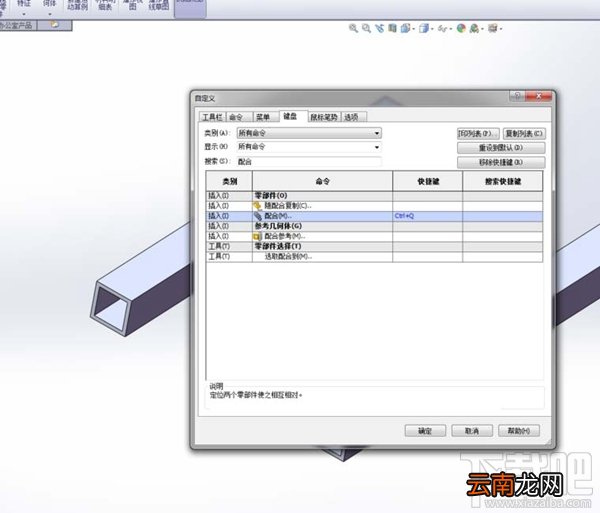
Task: Switch to the 选项 tab
Action: tap(354, 117)
